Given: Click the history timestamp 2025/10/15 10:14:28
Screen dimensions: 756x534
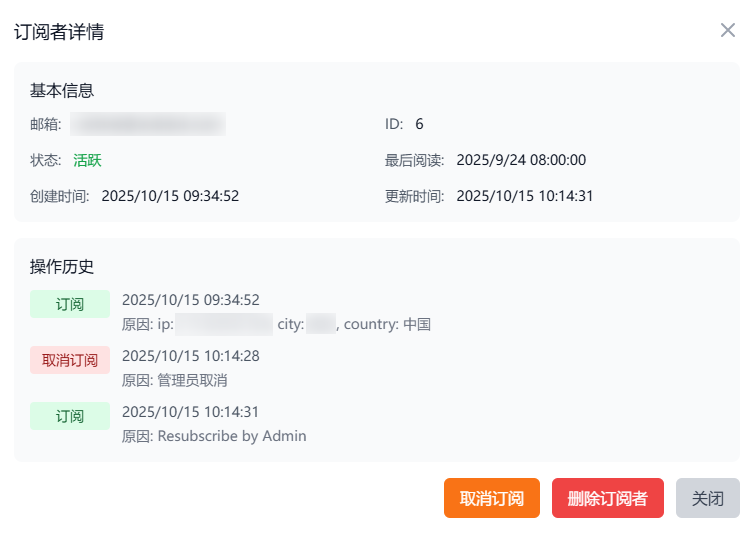Looking at the screenshot, I should tap(191, 356).
